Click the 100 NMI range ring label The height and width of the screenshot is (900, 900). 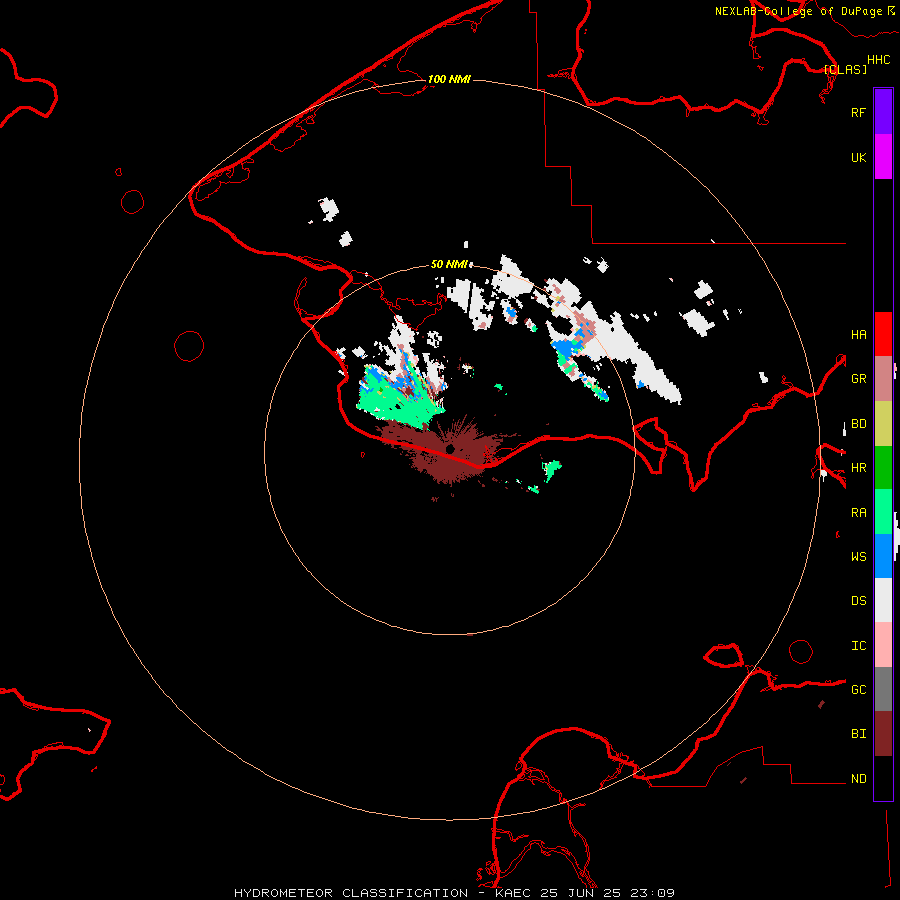pyautogui.click(x=449, y=79)
